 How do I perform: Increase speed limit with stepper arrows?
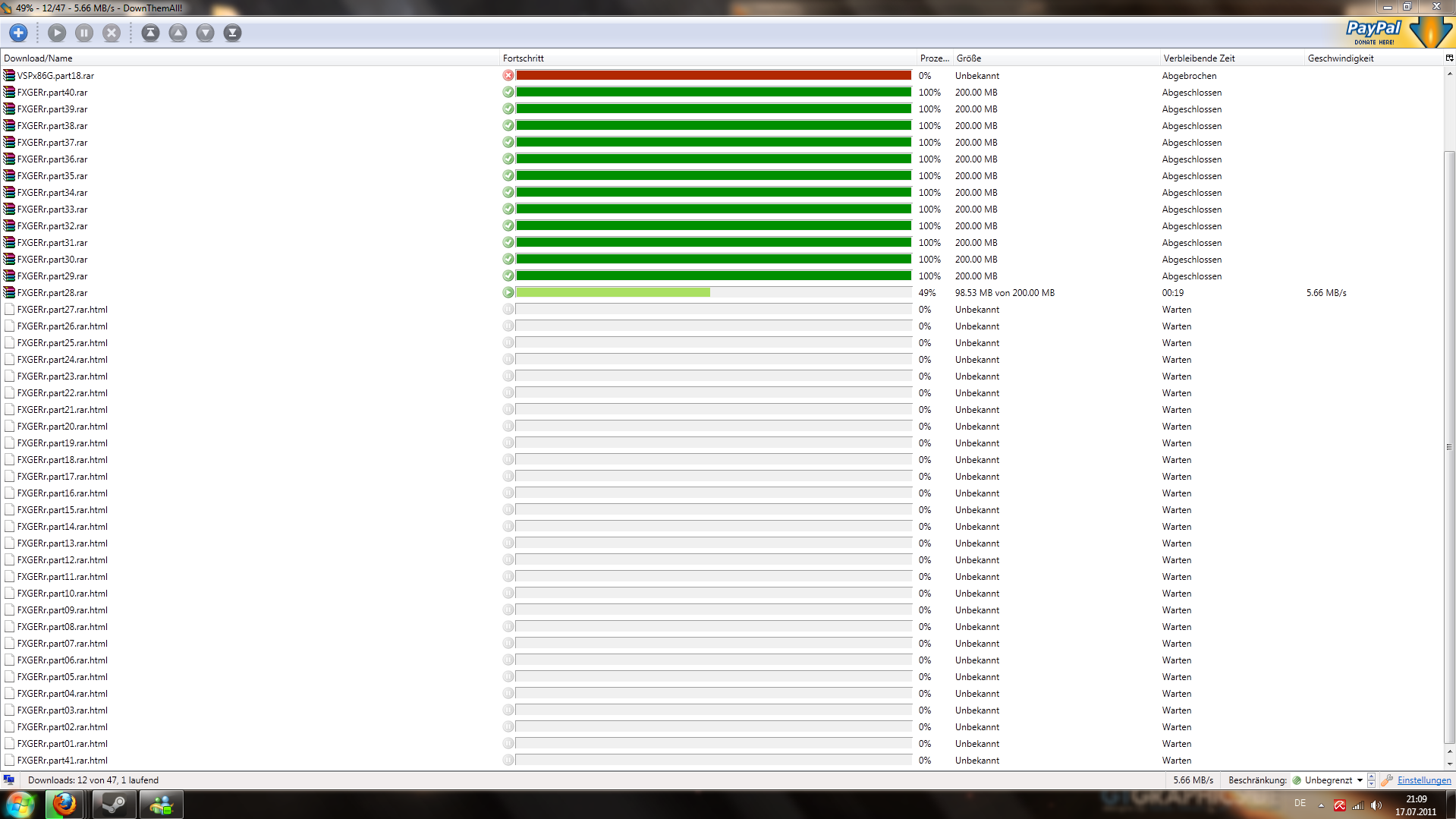pyautogui.click(x=1371, y=776)
